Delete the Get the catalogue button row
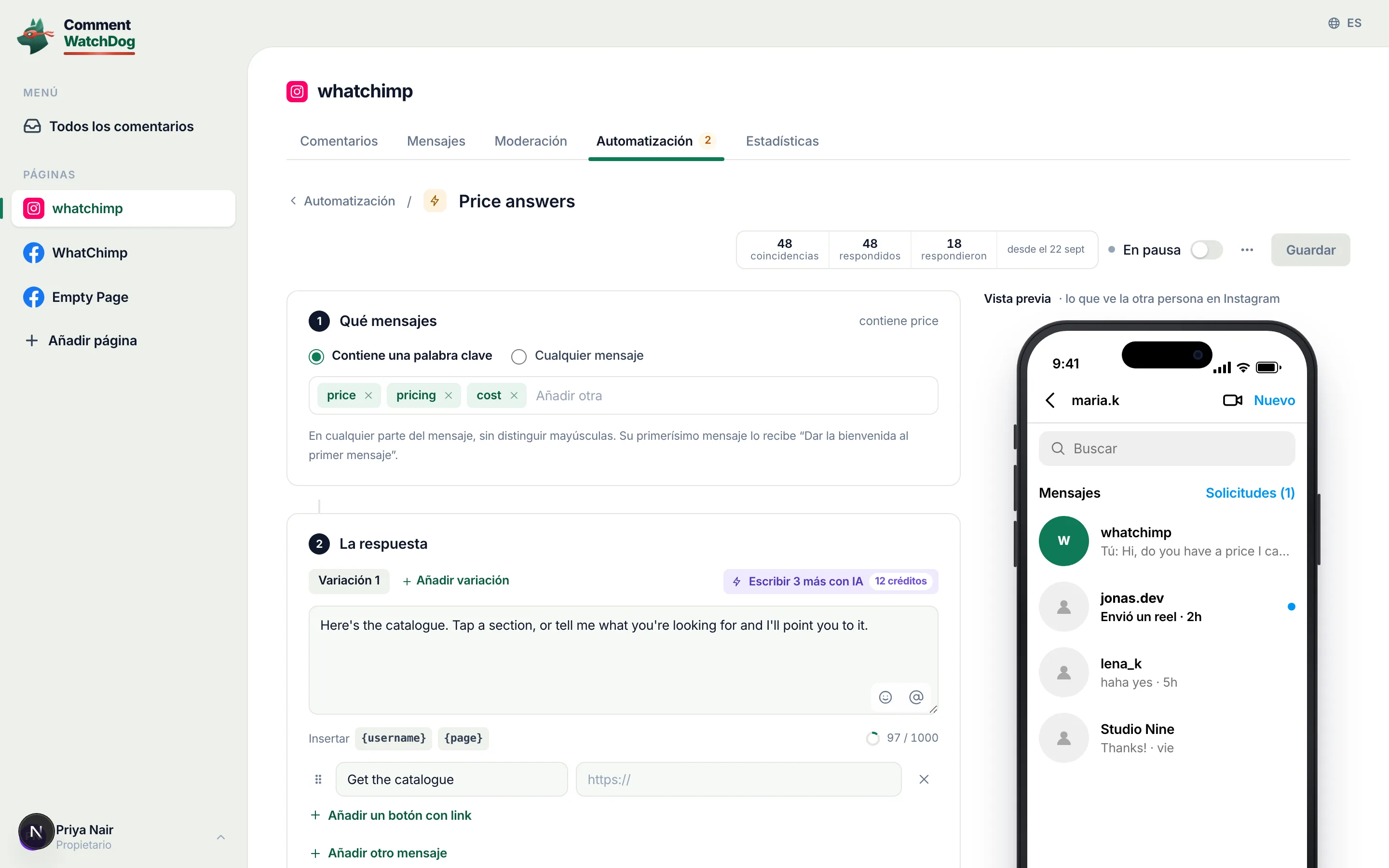The width and height of the screenshot is (1389, 868). click(x=924, y=780)
